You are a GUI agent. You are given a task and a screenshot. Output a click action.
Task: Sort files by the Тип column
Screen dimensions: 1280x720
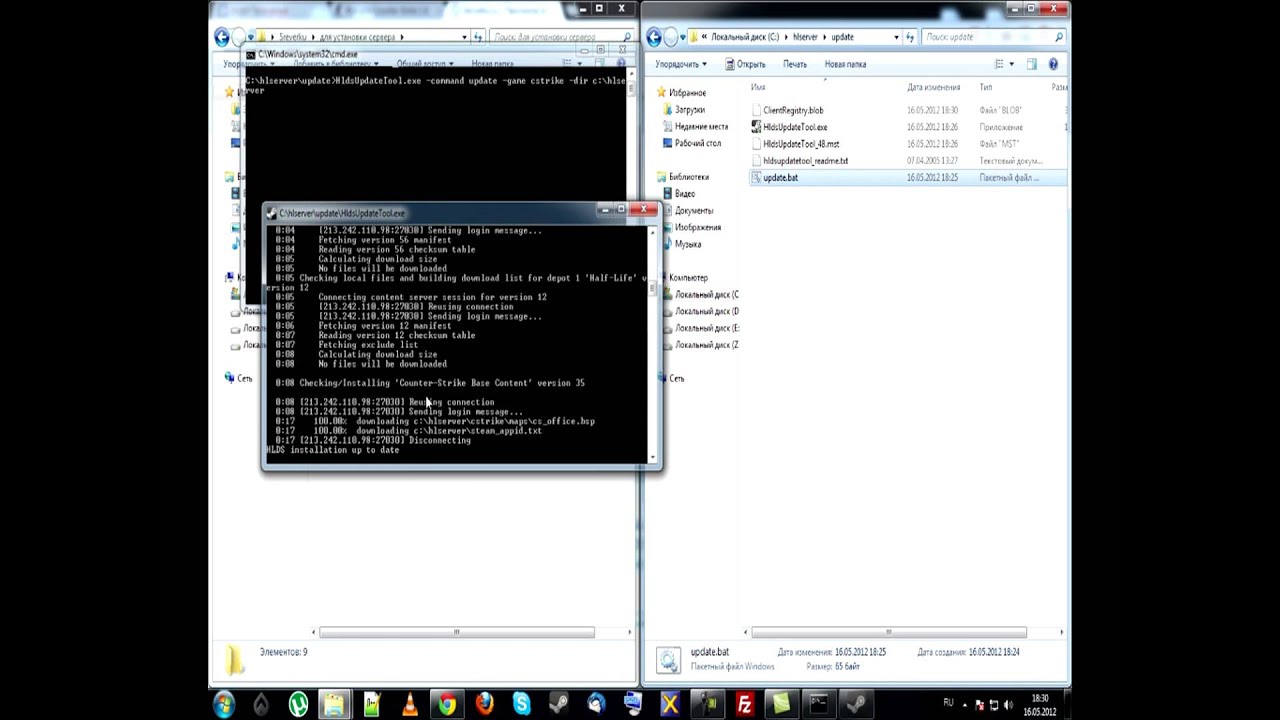coord(986,88)
